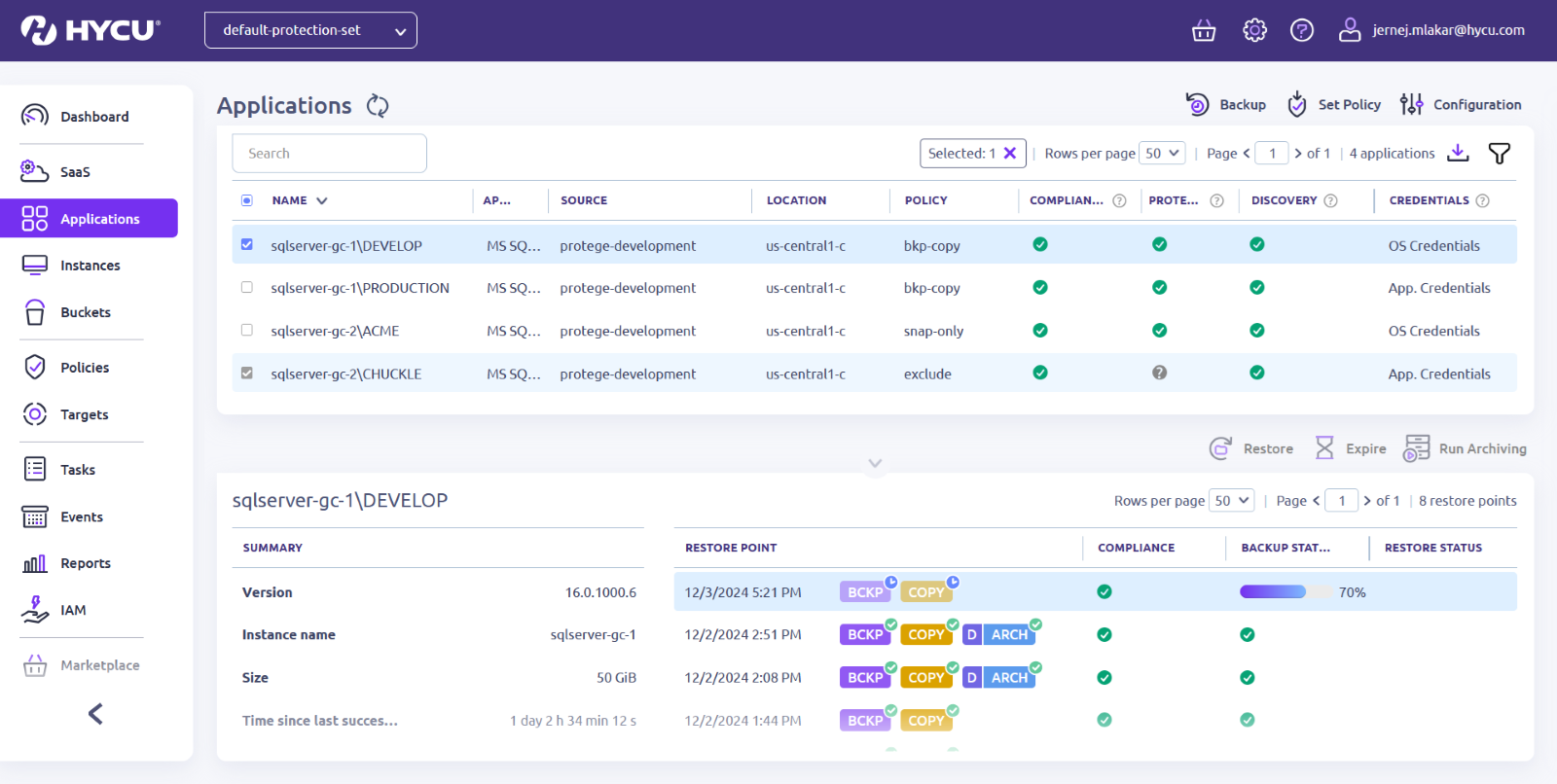Change applications rows per page dropdown
Screen dimensions: 1557x784
(1162, 154)
